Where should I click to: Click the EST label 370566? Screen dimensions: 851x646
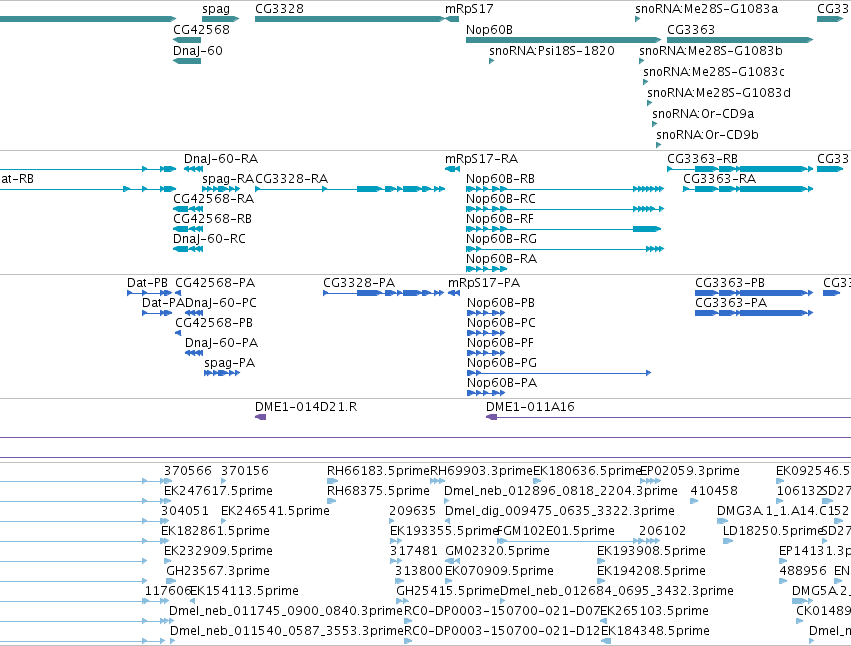(189, 471)
